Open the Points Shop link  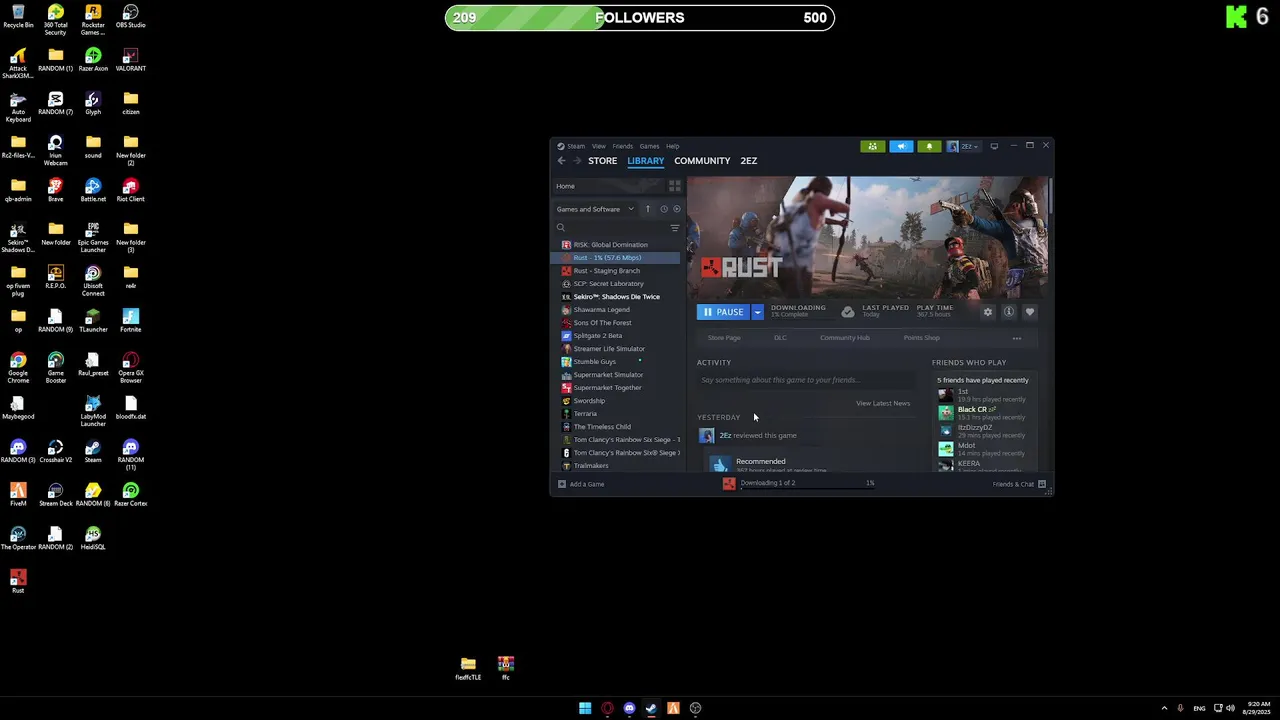click(921, 338)
